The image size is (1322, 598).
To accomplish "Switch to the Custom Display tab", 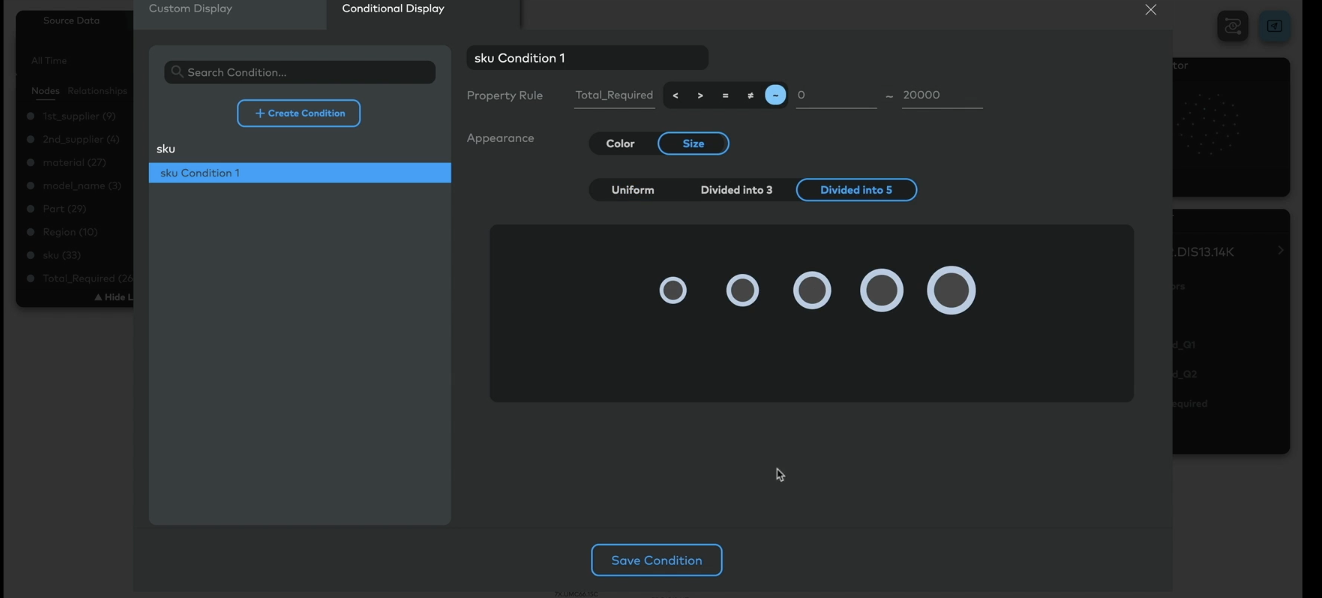I will [x=191, y=9].
